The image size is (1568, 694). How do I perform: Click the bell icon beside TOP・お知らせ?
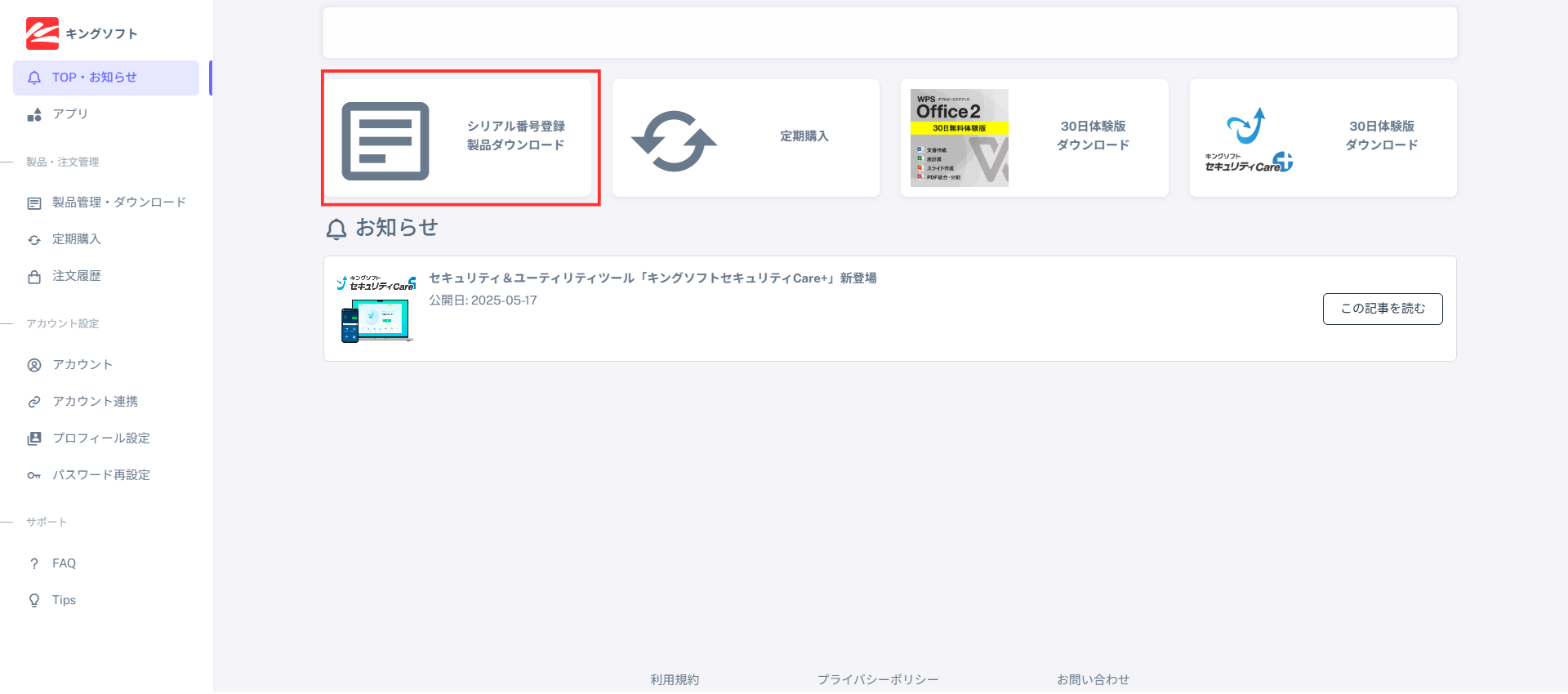(34, 78)
